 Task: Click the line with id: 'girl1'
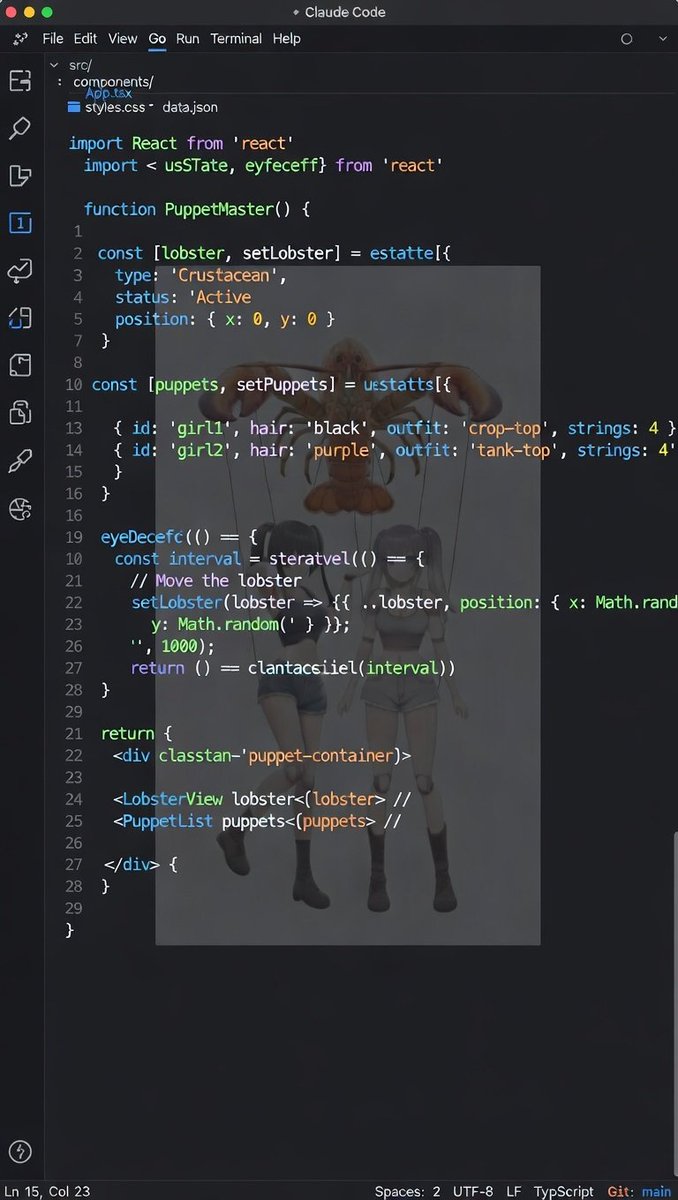(395, 428)
